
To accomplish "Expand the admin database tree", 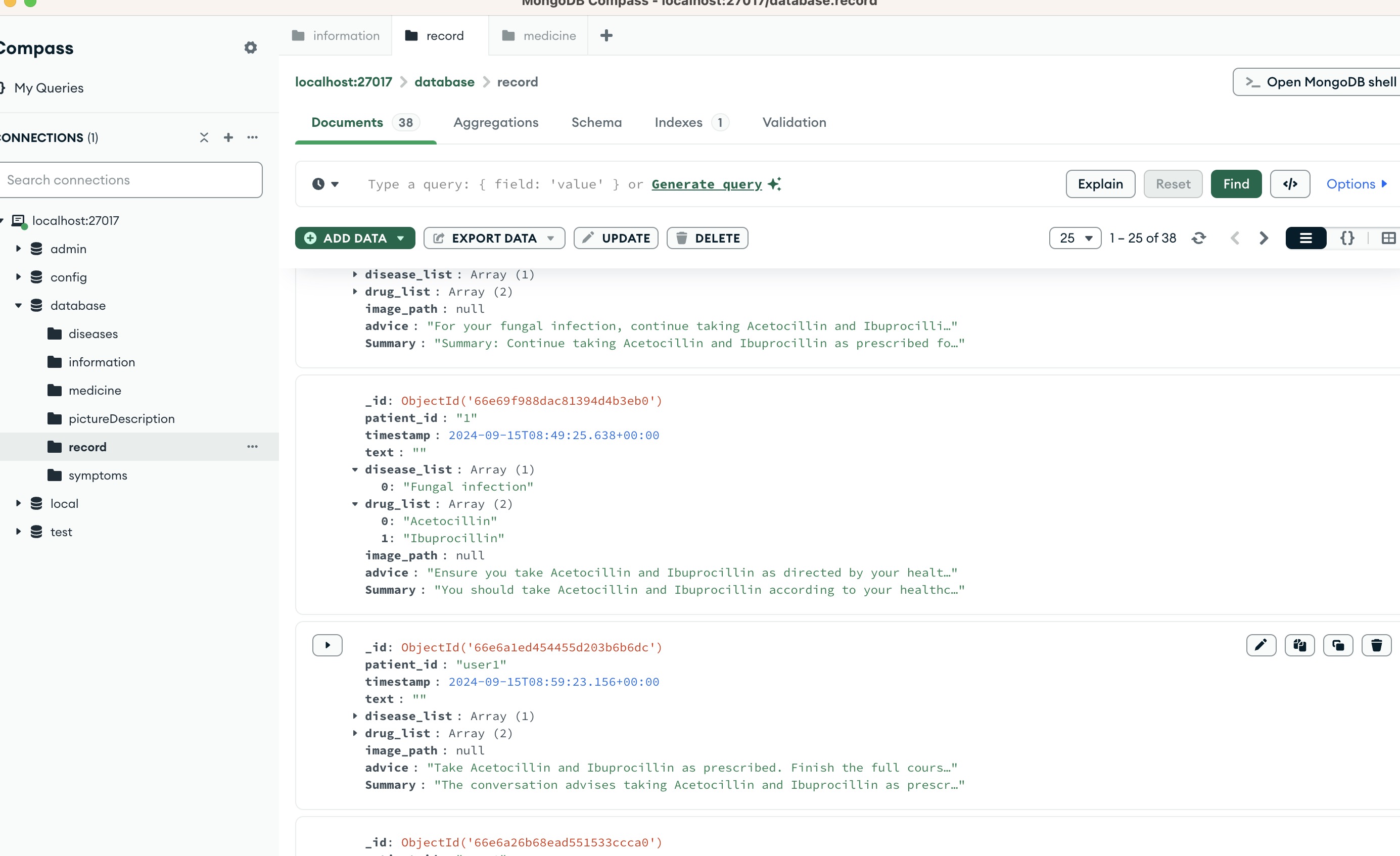I will (18, 249).
